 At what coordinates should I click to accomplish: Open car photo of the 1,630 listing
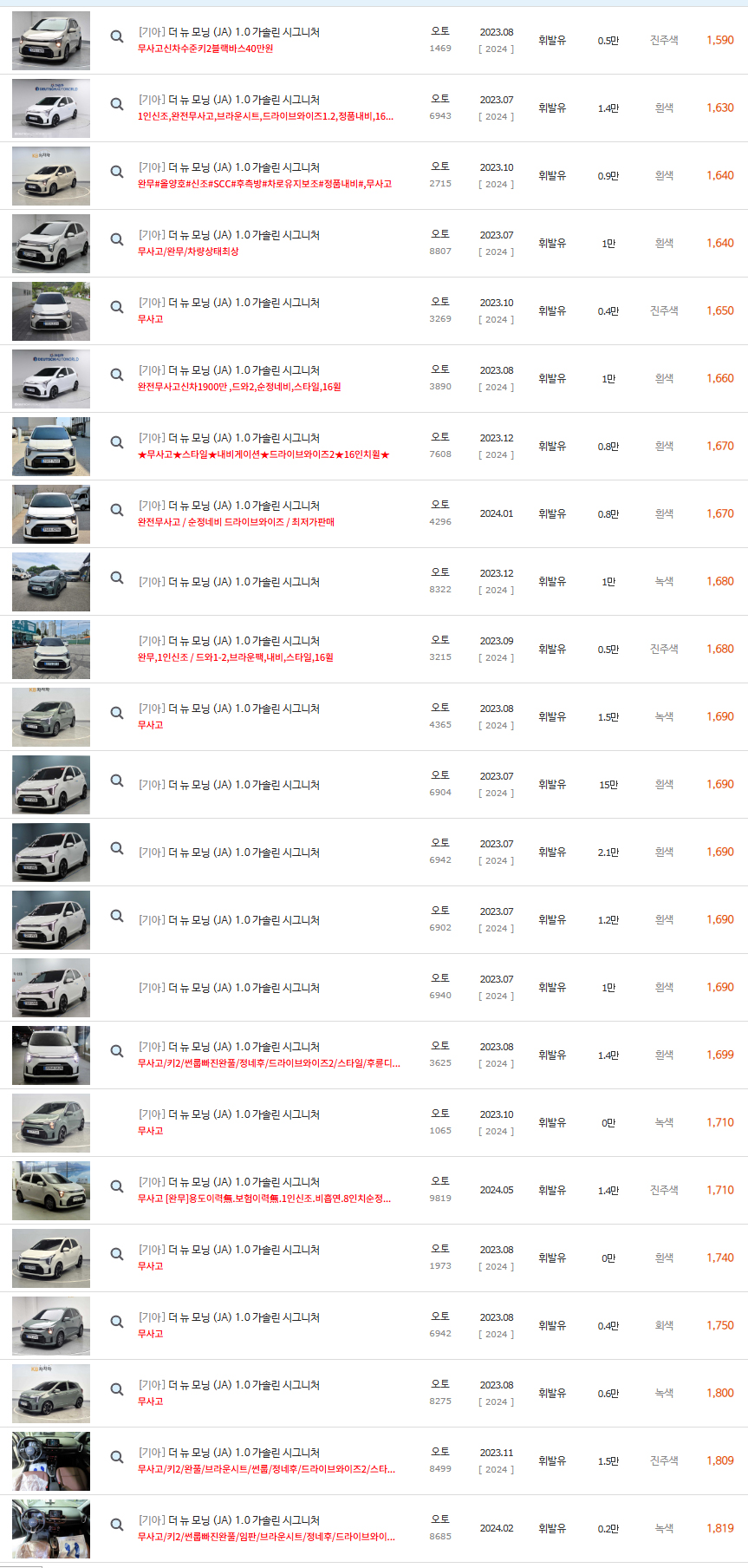tap(51, 108)
